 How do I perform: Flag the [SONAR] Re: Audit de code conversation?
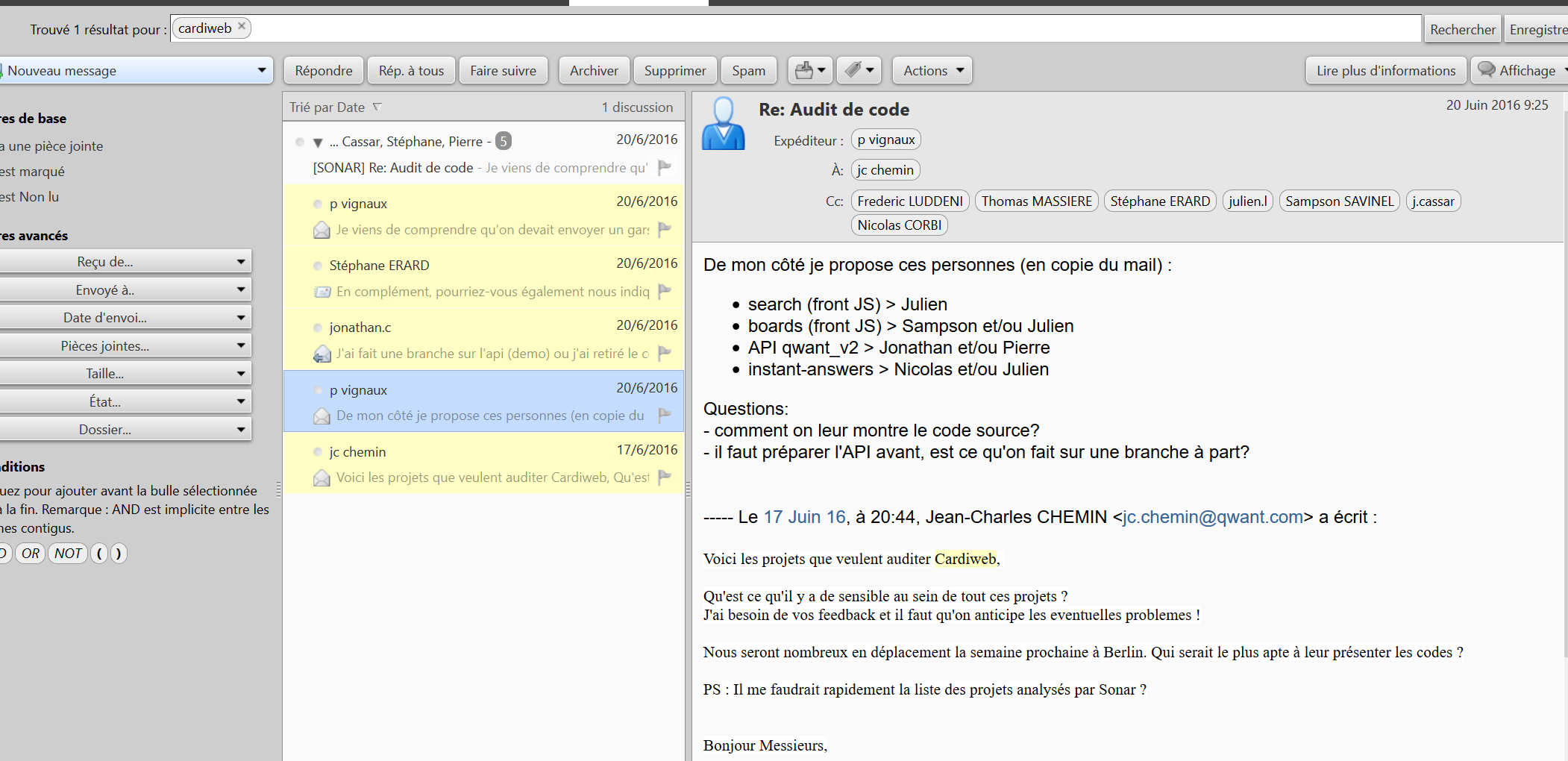click(x=665, y=167)
